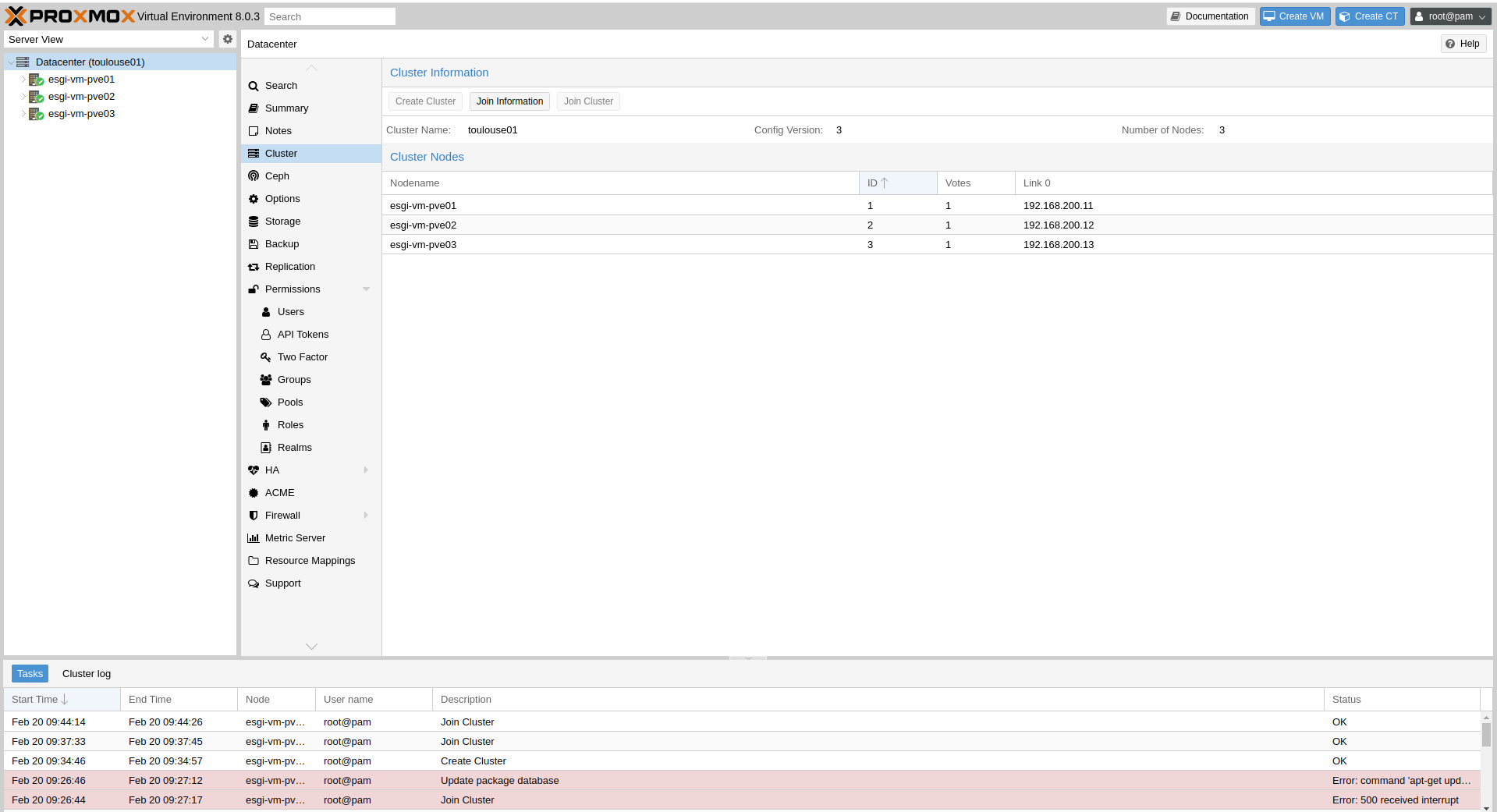The height and width of the screenshot is (812, 1497).
Task: Click the log panel collapse handle
Action: 747,658
